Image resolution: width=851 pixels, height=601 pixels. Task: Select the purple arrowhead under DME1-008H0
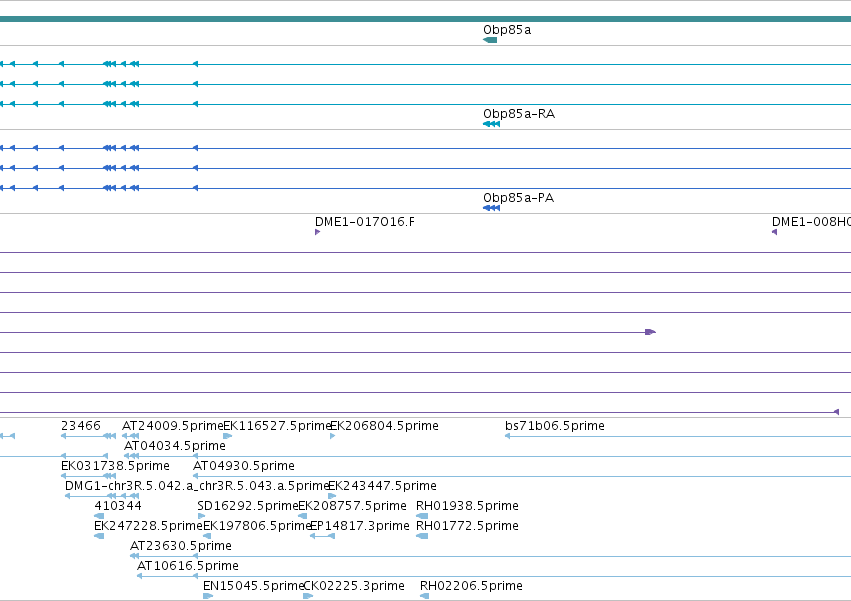[774, 232]
